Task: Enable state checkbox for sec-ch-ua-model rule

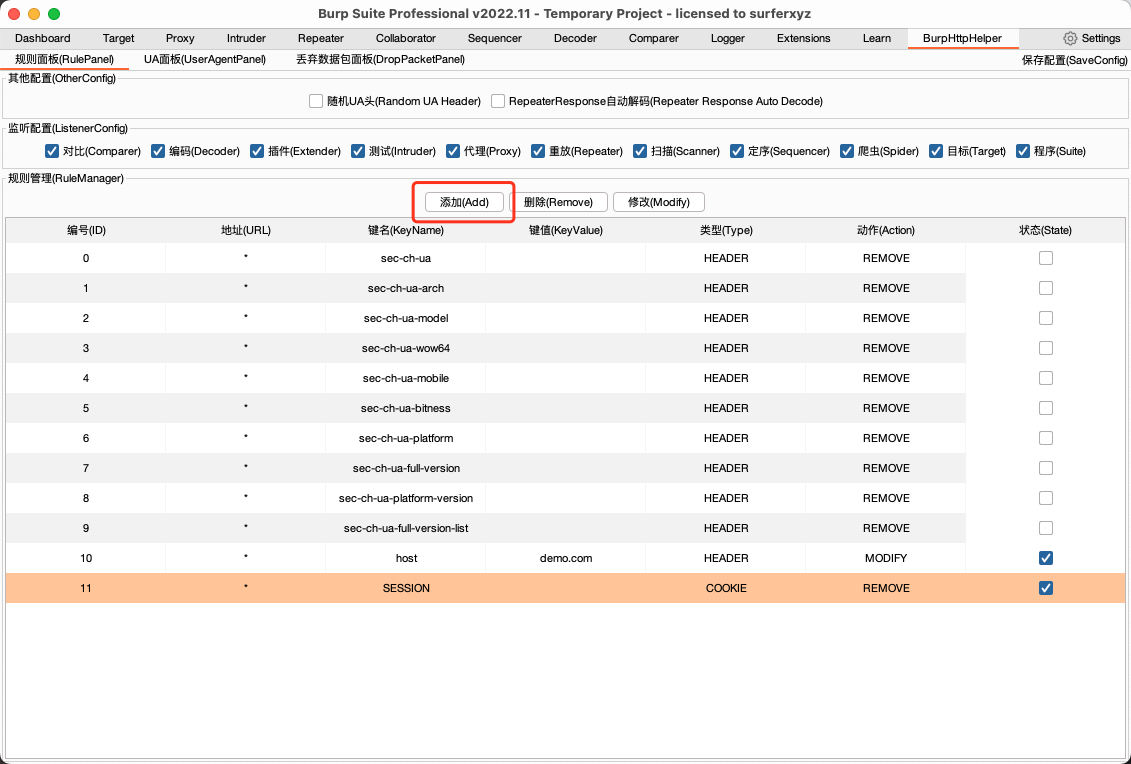Action: pyautogui.click(x=1046, y=318)
